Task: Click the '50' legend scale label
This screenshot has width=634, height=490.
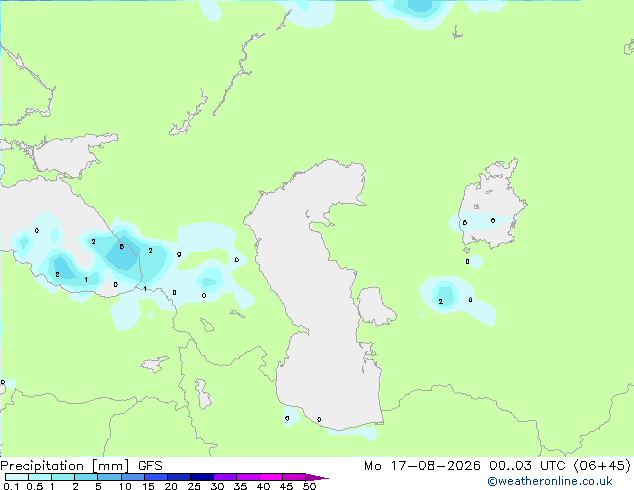Action: [310, 486]
